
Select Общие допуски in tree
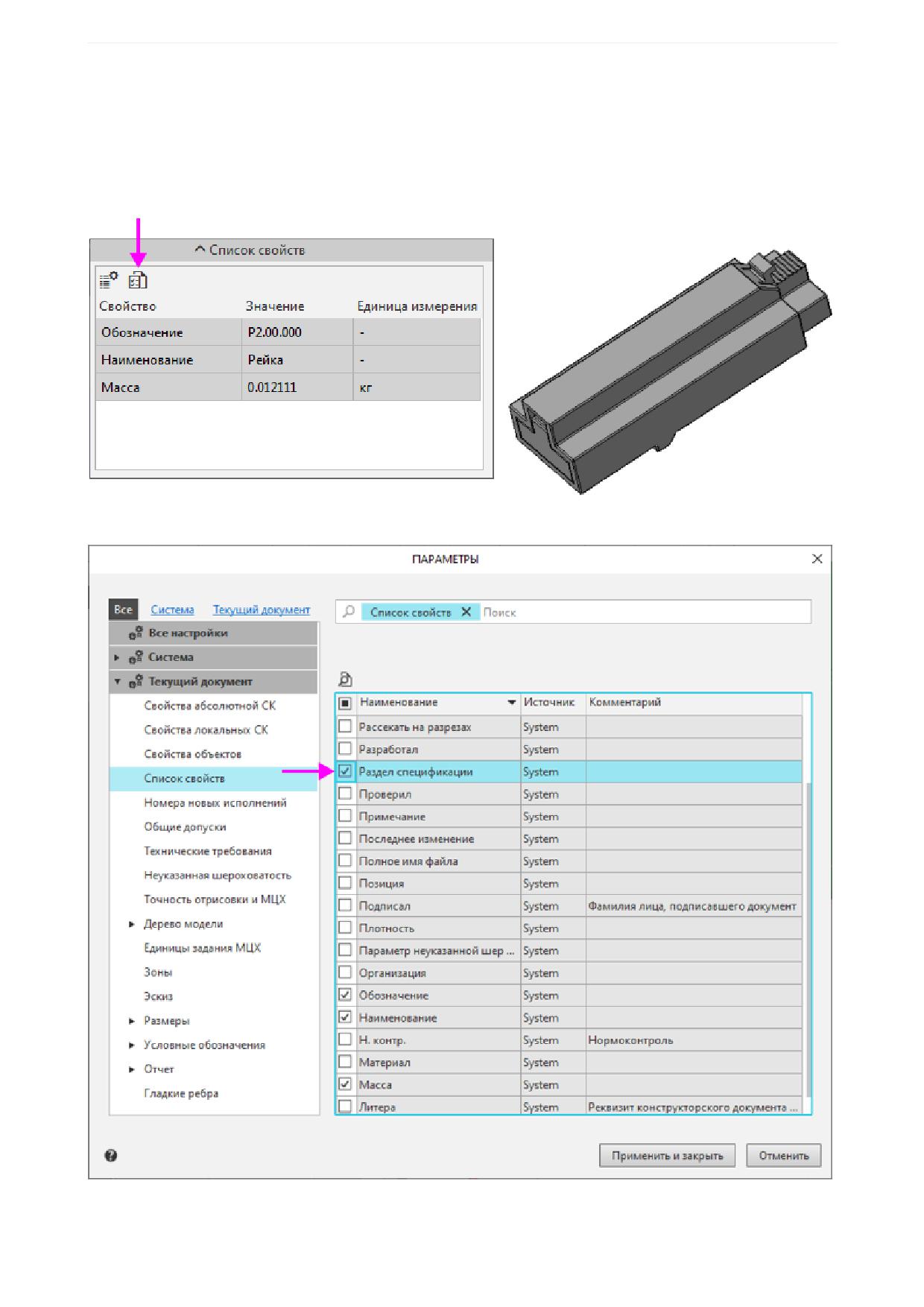pyautogui.click(x=185, y=827)
